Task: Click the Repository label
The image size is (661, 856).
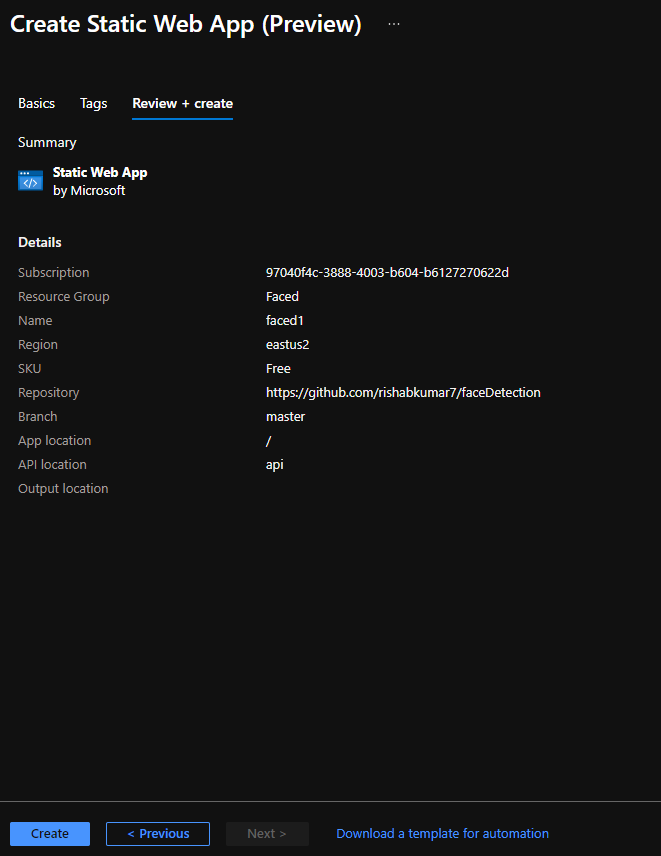Action: tap(49, 393)
